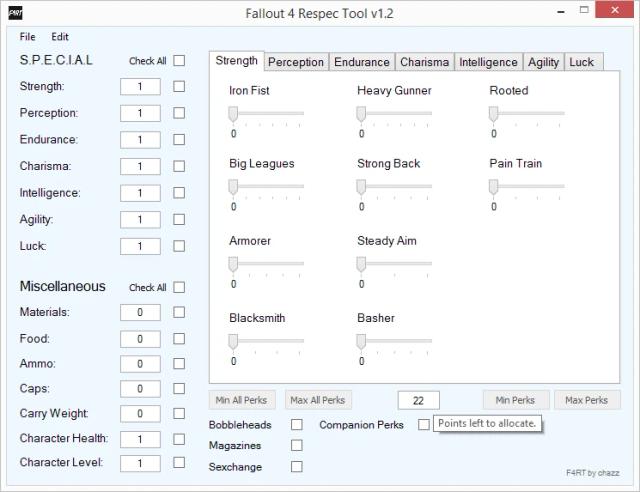Click the points left field showing 22

(418, 401)
